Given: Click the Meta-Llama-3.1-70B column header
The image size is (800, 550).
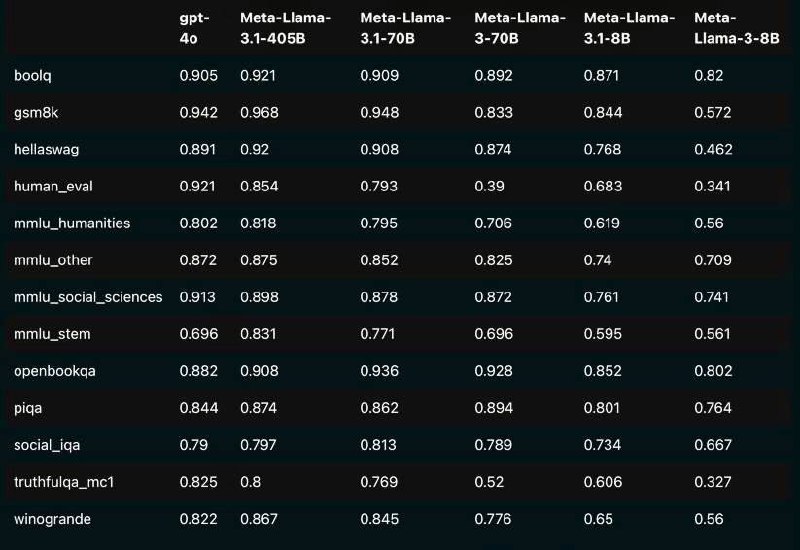Looking at the screenshot, I should (x=405, y=28).
